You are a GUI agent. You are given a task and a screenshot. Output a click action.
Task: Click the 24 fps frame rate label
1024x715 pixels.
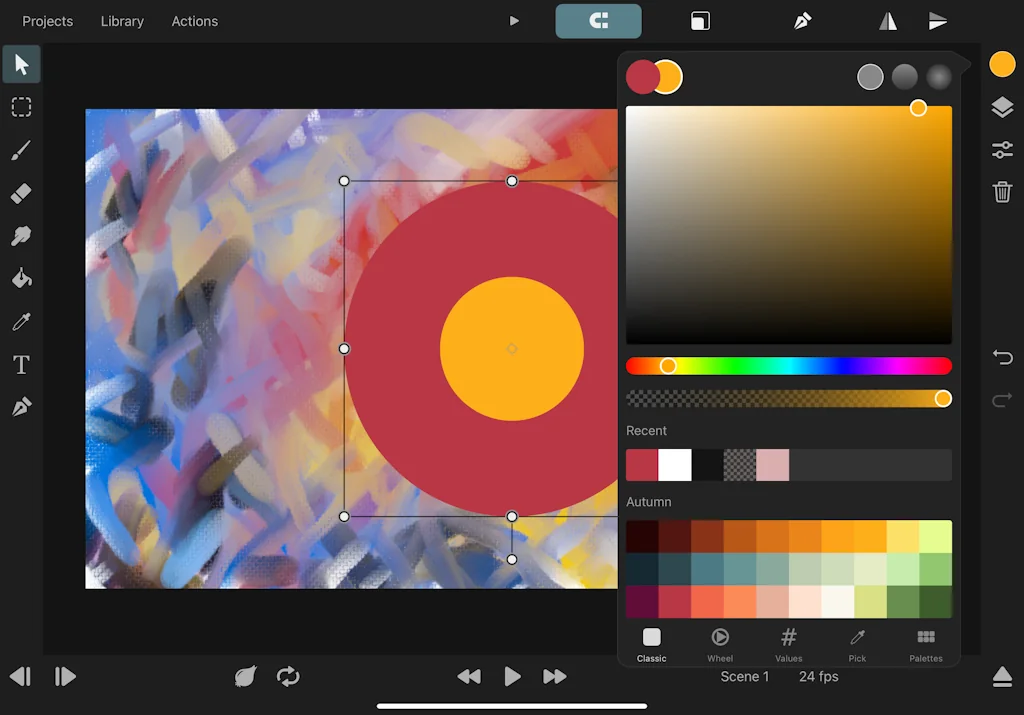pos(818,677)
